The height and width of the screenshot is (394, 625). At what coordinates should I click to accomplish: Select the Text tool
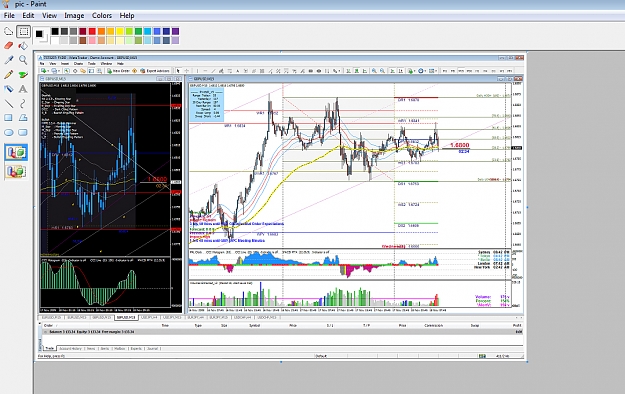[23, 89]
